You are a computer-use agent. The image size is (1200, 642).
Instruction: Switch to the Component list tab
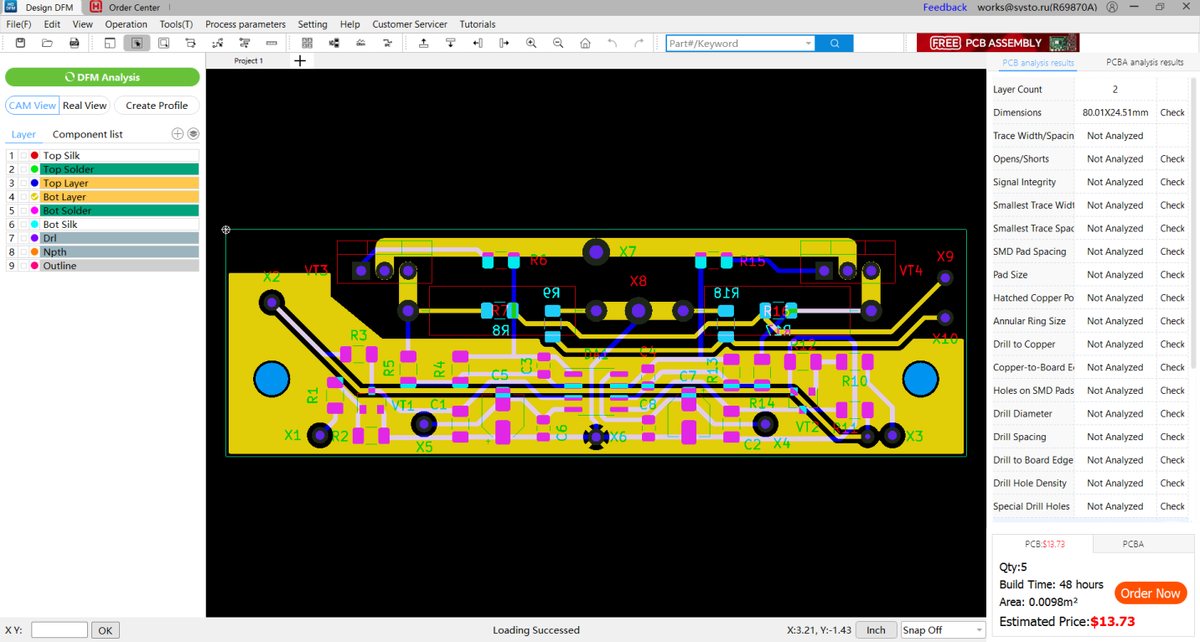tap(88, 134)
